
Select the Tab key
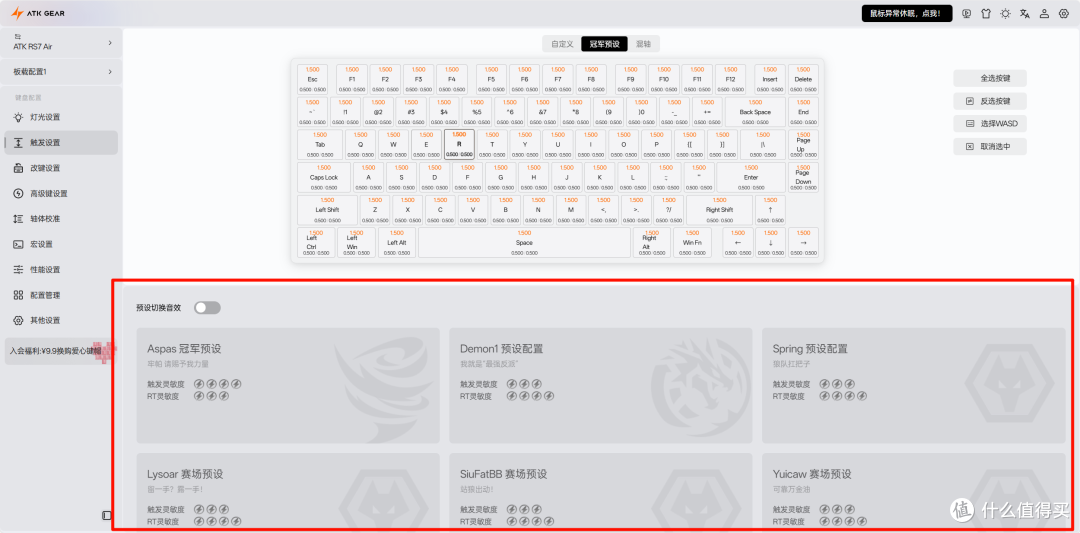[320, 145]
